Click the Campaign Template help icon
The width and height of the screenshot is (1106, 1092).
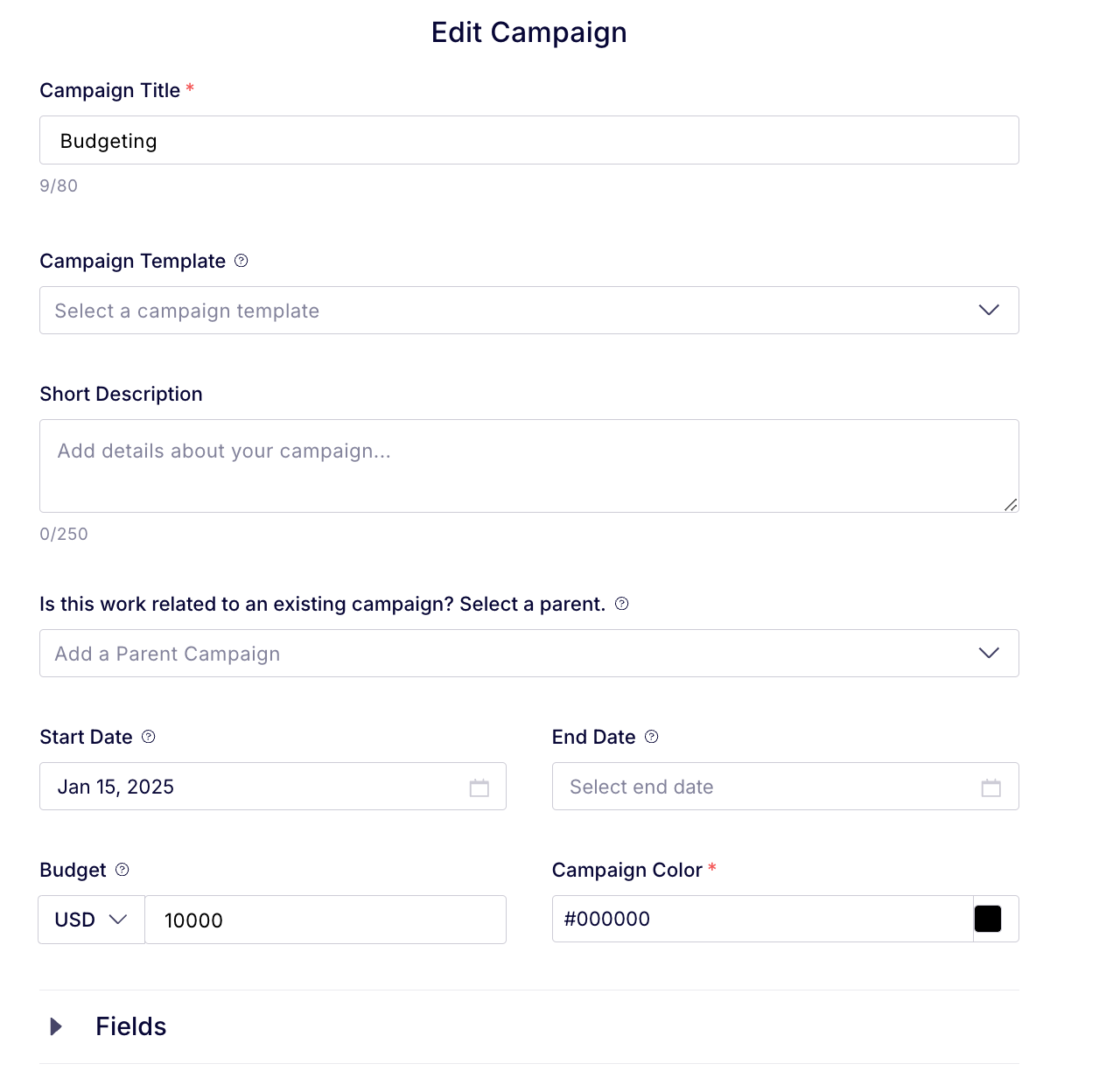click(x=241, y=261)
